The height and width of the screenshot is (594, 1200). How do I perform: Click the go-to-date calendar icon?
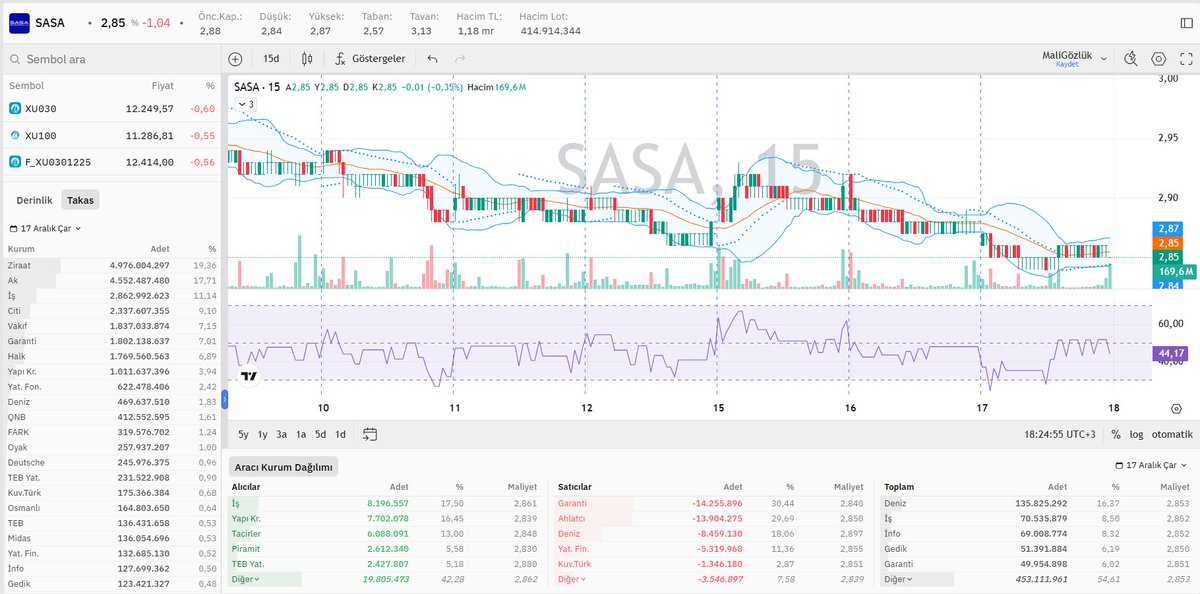[369, 434]
